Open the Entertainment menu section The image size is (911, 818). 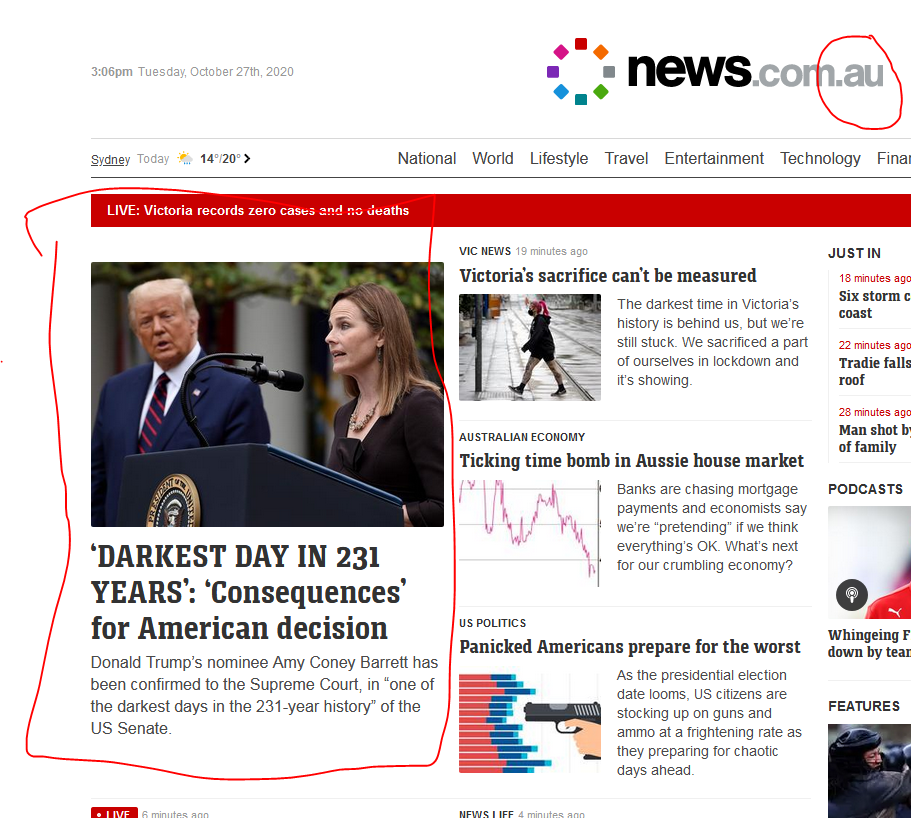(x=714, y=159)
